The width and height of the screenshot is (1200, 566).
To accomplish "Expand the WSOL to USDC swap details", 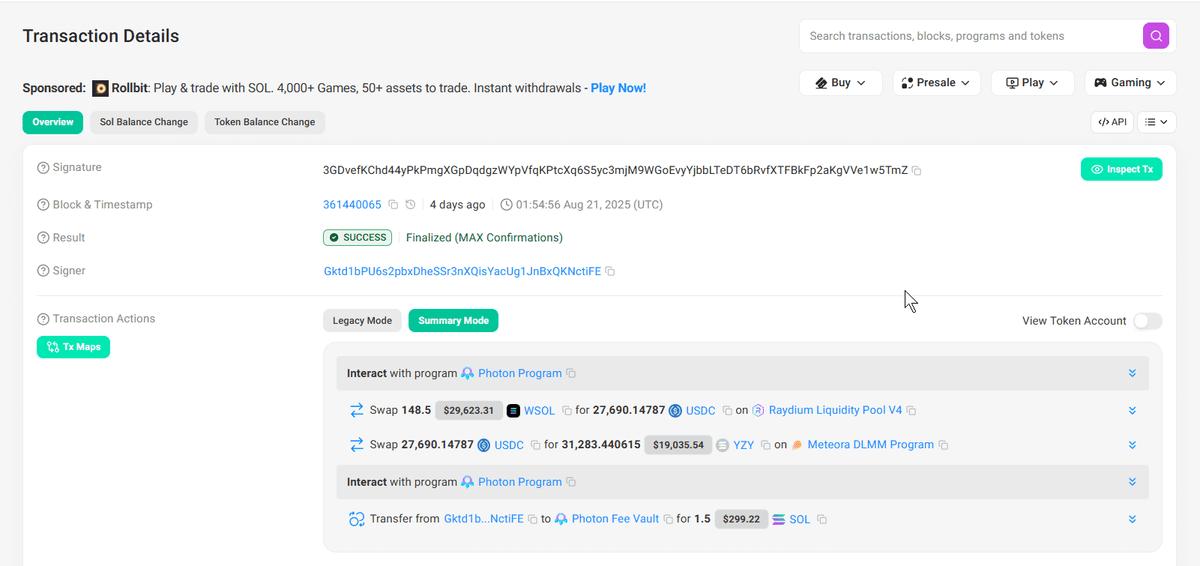I will [x=1132, y=411].
